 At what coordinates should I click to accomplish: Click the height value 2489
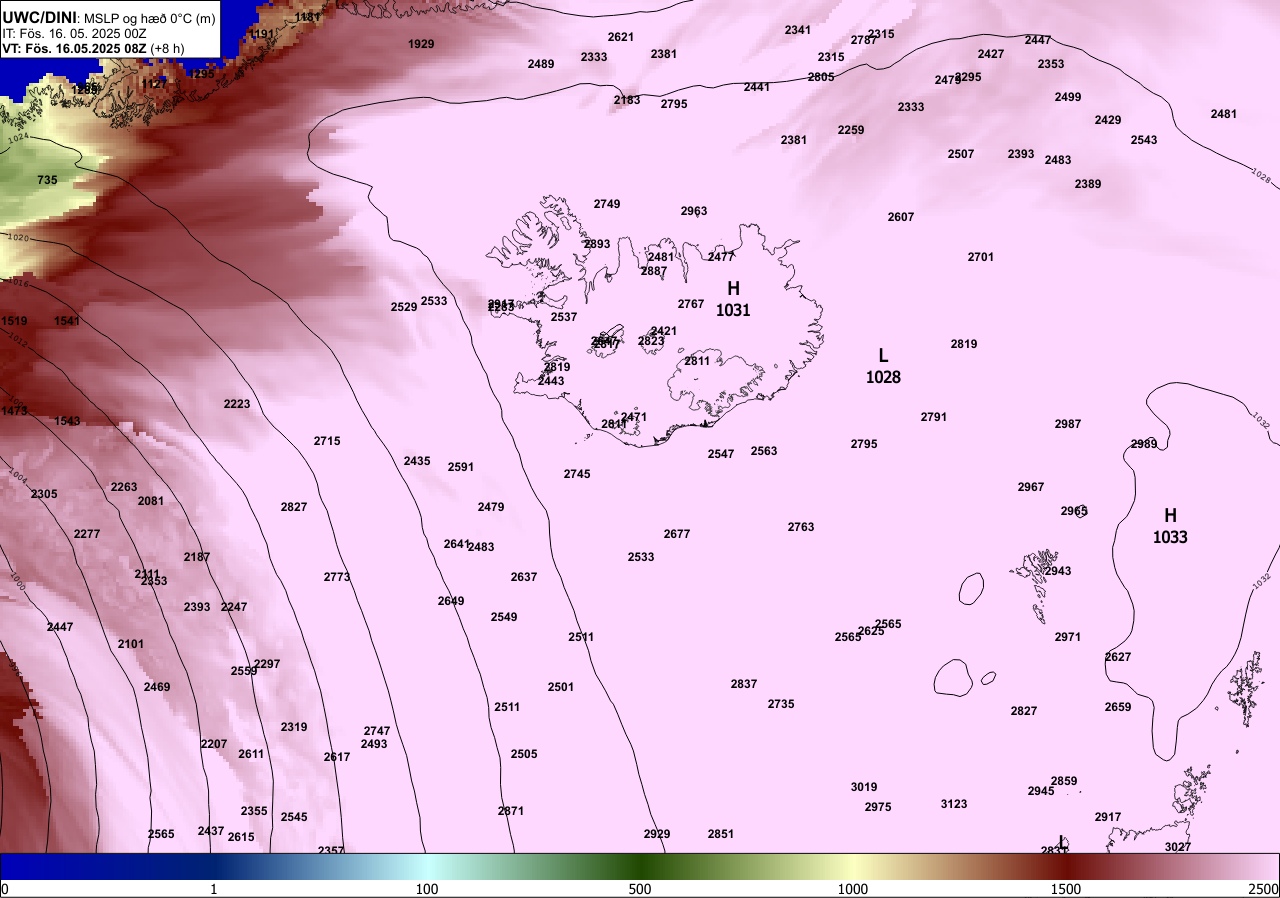point(541,64)
